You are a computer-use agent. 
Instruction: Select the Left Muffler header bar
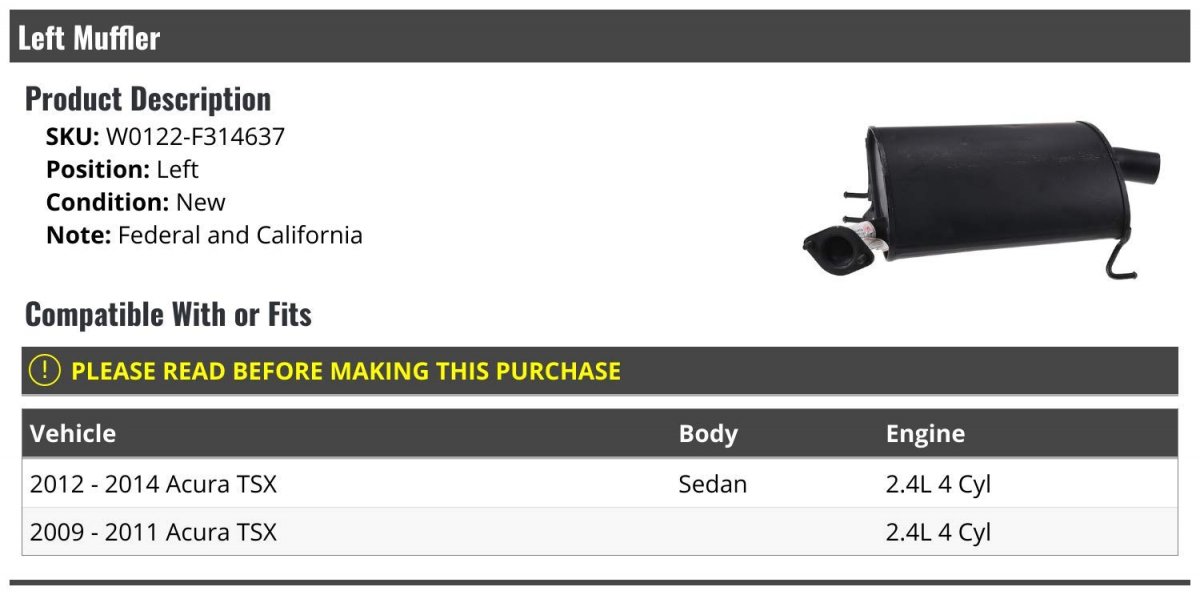pyautogui.click(x=600, y=37)
